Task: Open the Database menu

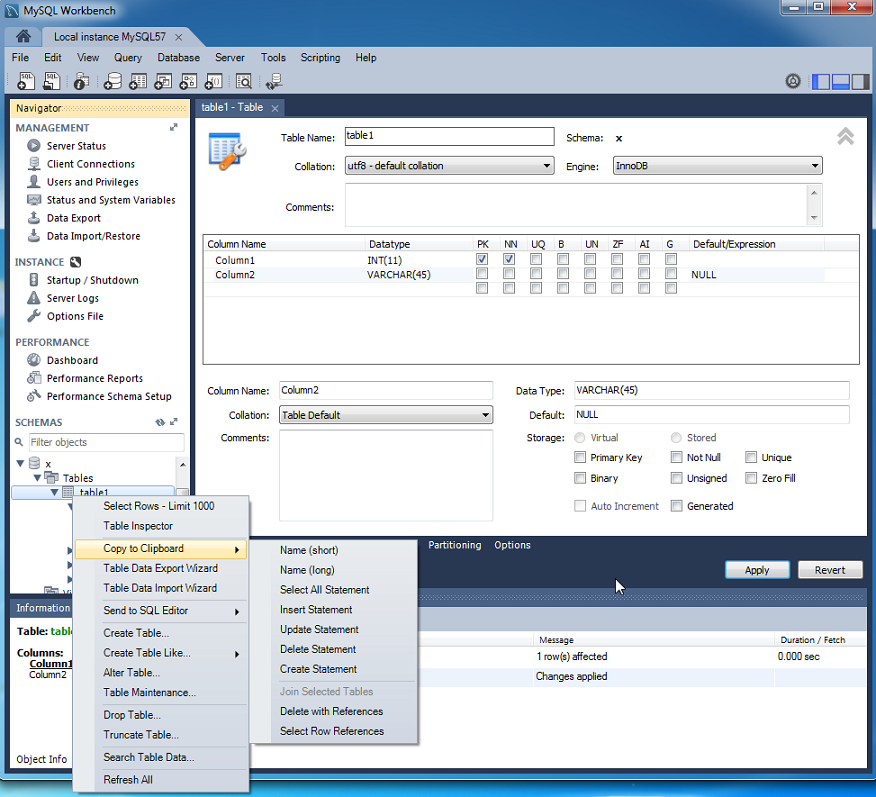Action: coord(178,58)
